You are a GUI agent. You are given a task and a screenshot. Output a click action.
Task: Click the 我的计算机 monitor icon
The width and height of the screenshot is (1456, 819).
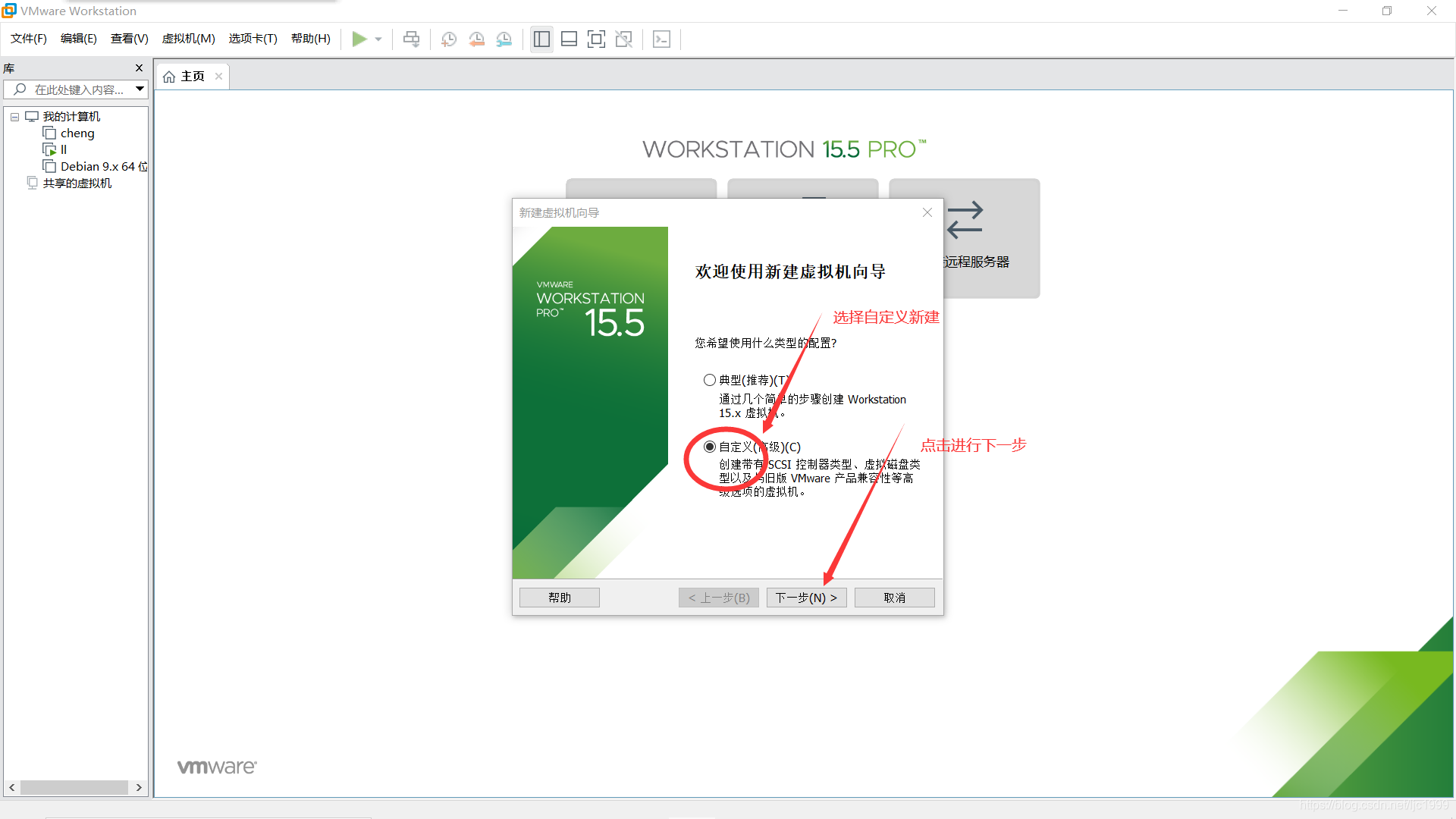32,117
